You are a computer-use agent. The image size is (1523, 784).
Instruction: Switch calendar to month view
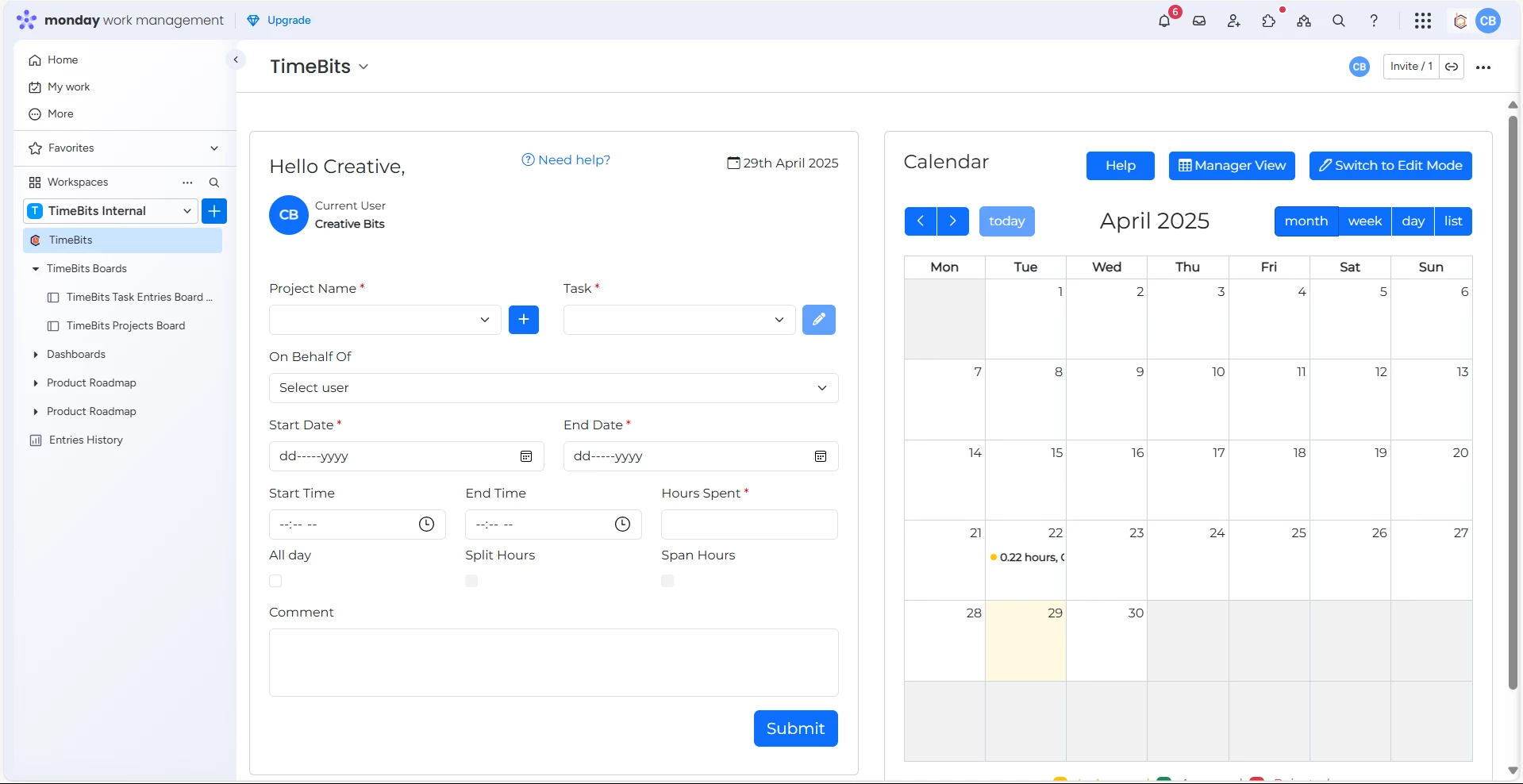[x=1306, y=221]
